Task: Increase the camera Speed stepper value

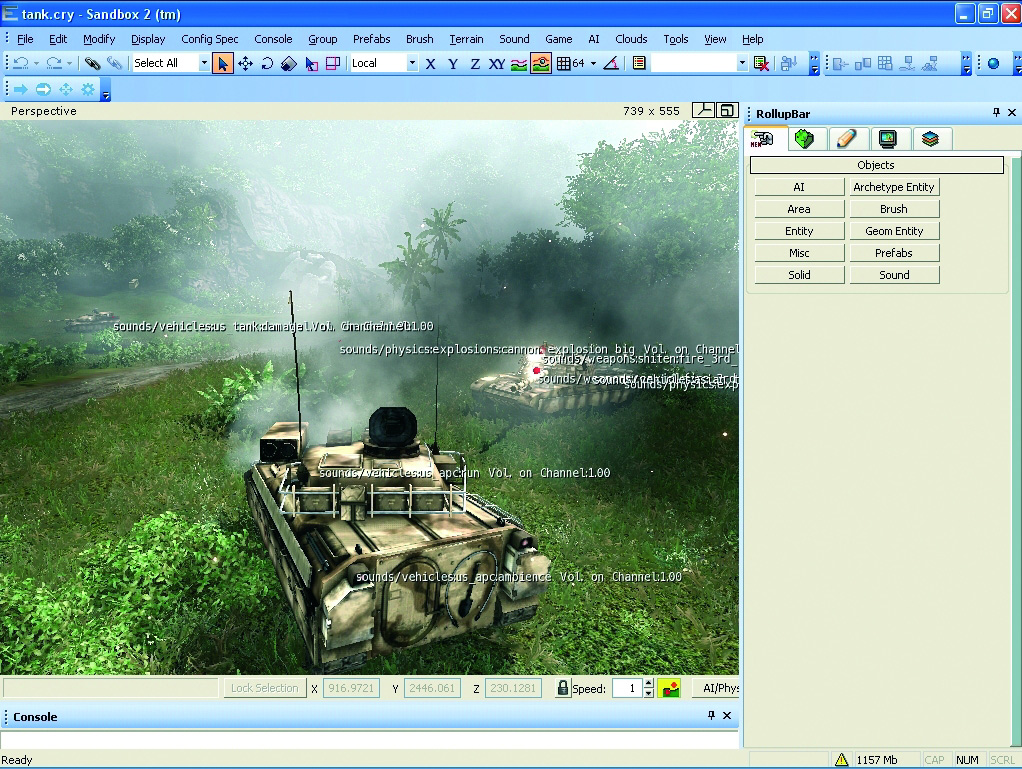Action: tap(648, 683)
